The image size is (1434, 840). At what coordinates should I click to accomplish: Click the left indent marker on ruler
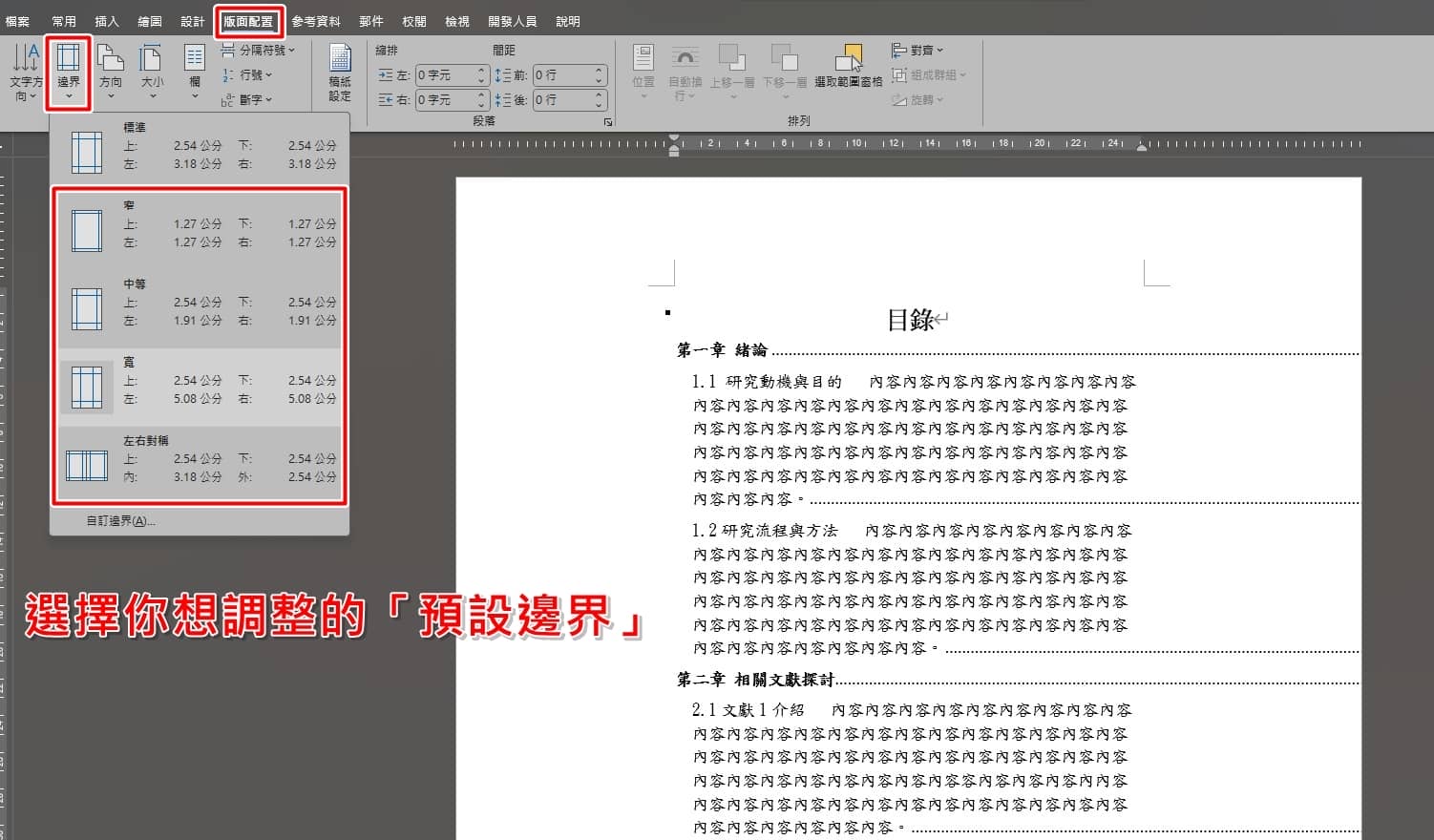675,145
